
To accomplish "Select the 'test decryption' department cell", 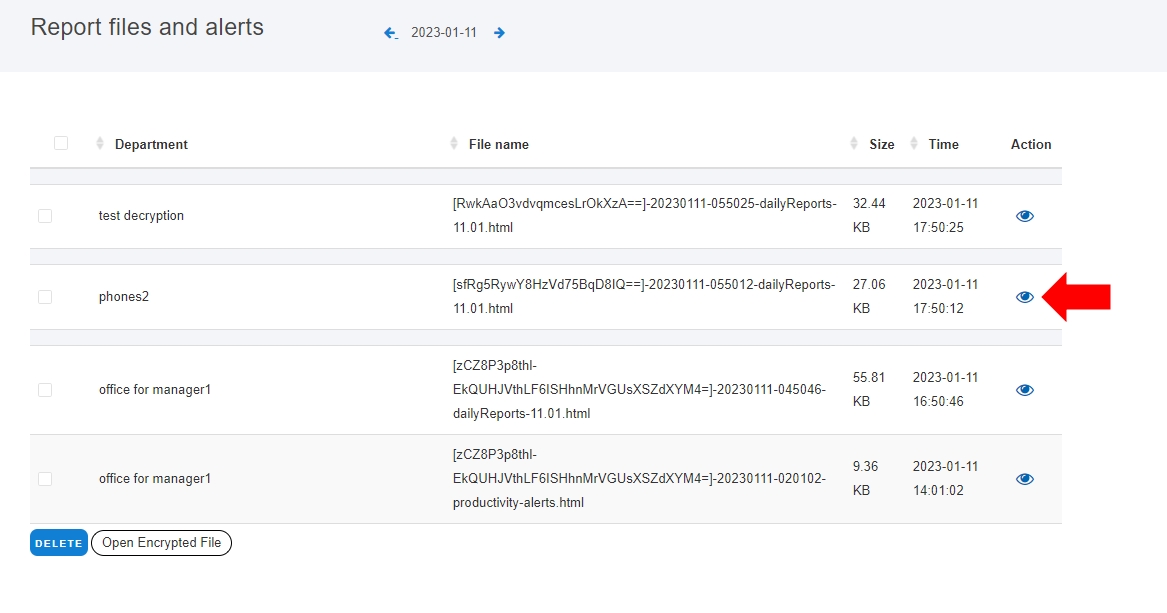I will (x=141, y=216).
